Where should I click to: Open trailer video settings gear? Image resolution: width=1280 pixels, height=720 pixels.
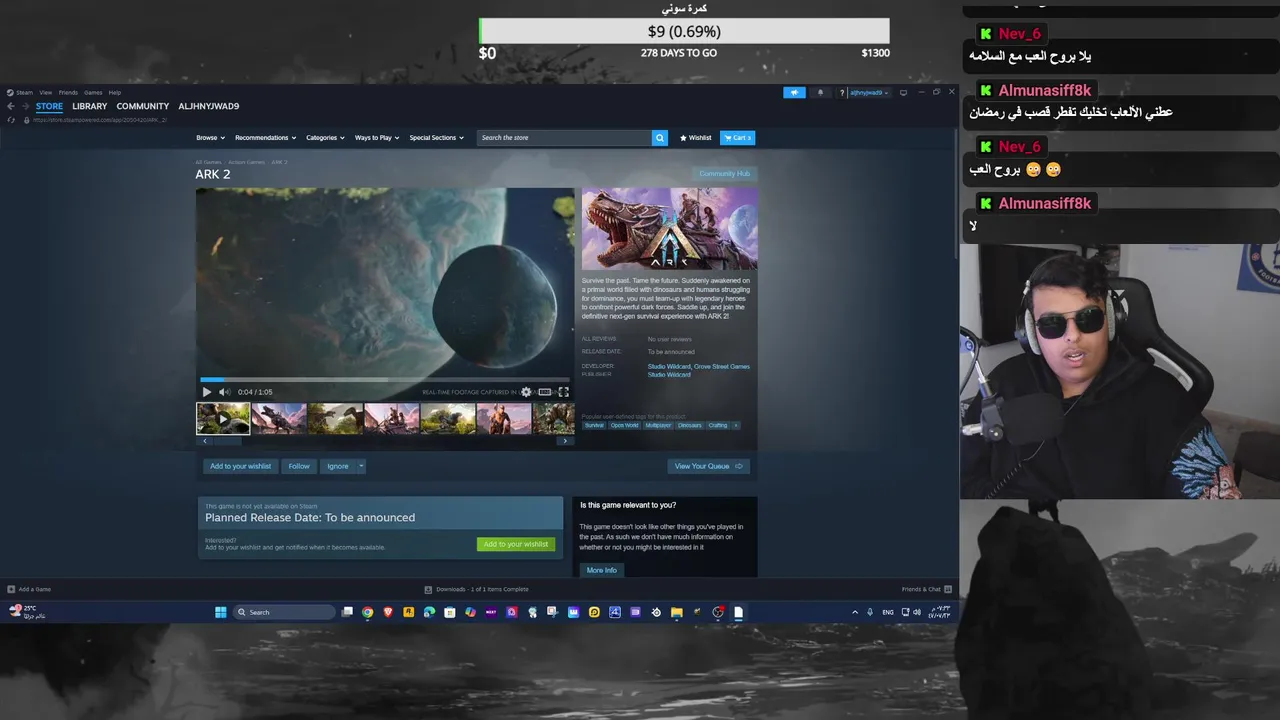click(x=526, y=392)
